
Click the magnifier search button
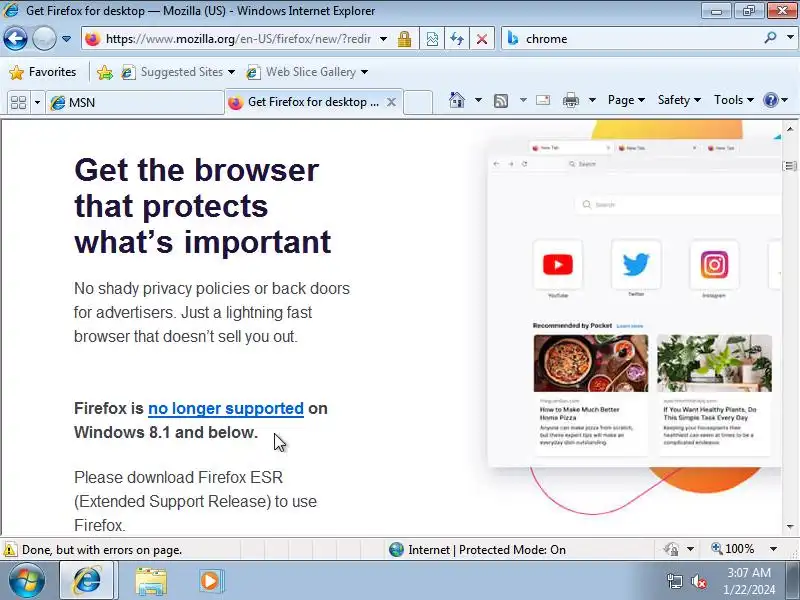coord(770,38)
